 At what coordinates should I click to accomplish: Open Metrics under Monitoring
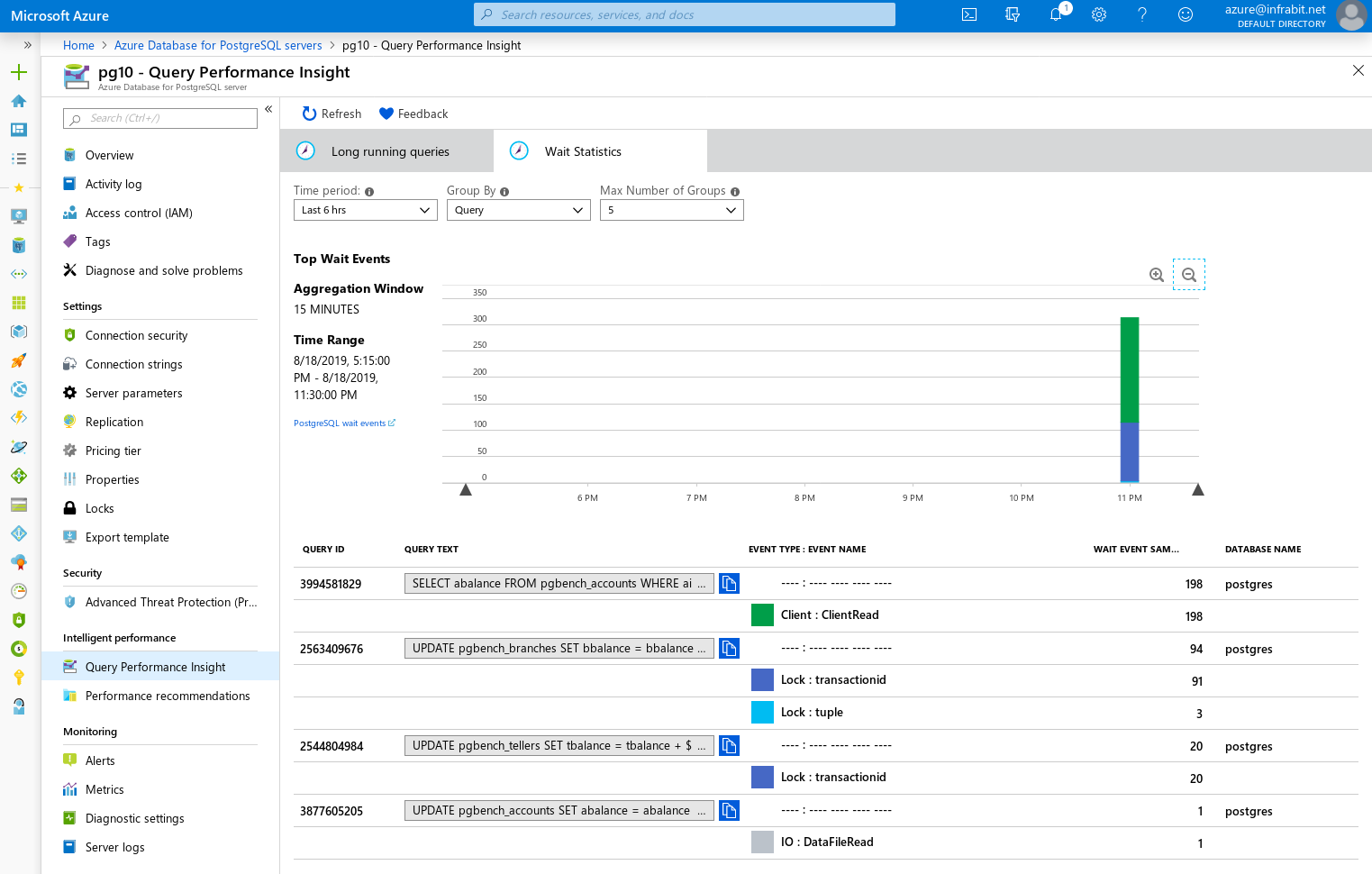[x=104, y=790]
